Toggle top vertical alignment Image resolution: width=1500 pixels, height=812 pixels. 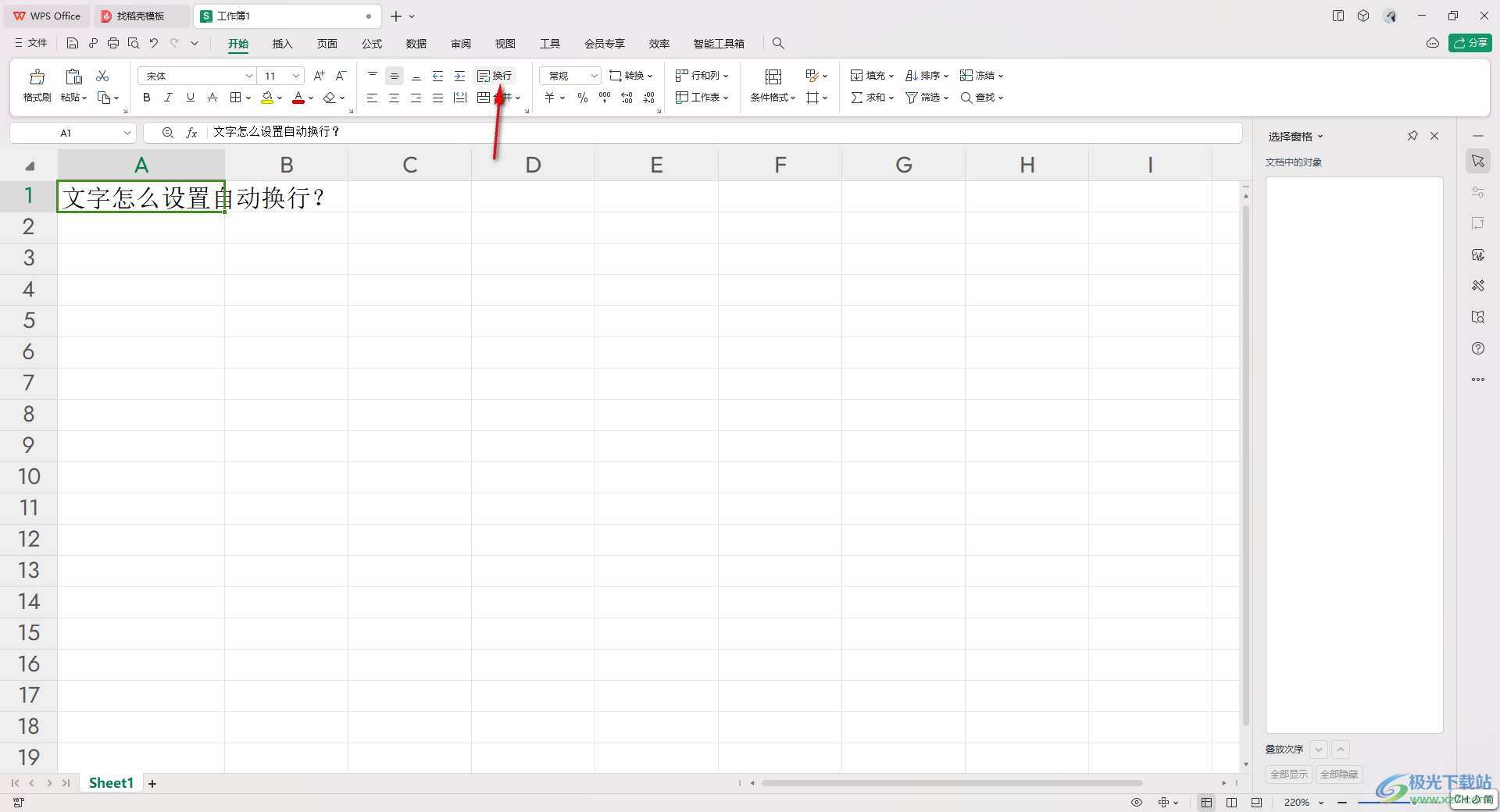tap(373, 76)
